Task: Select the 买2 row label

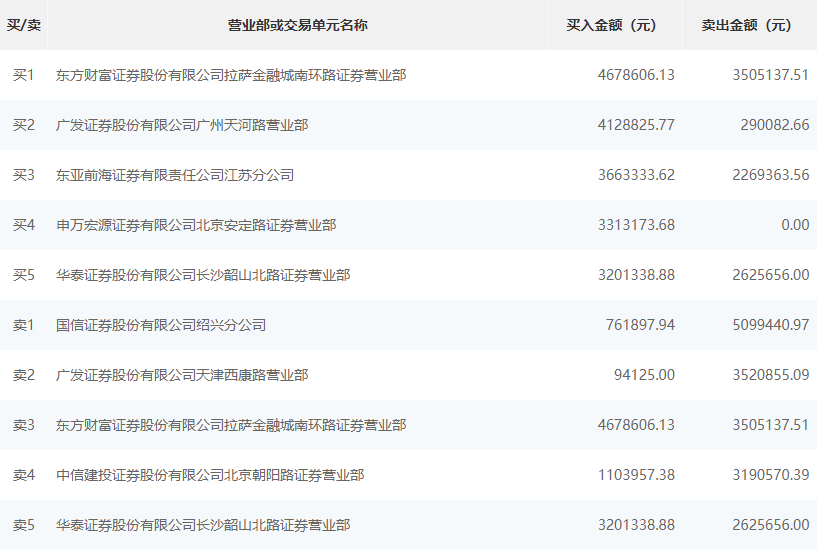Action: point(23,125)
